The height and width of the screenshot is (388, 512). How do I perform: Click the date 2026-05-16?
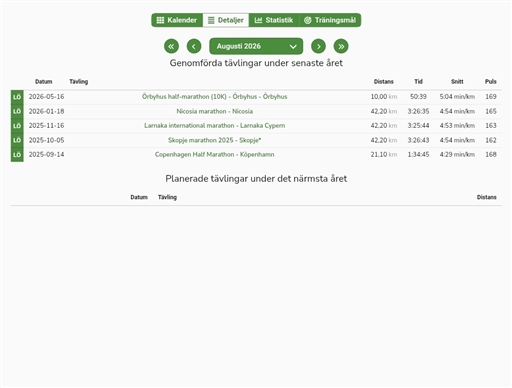pyautogui.click(x=46, y=97)
